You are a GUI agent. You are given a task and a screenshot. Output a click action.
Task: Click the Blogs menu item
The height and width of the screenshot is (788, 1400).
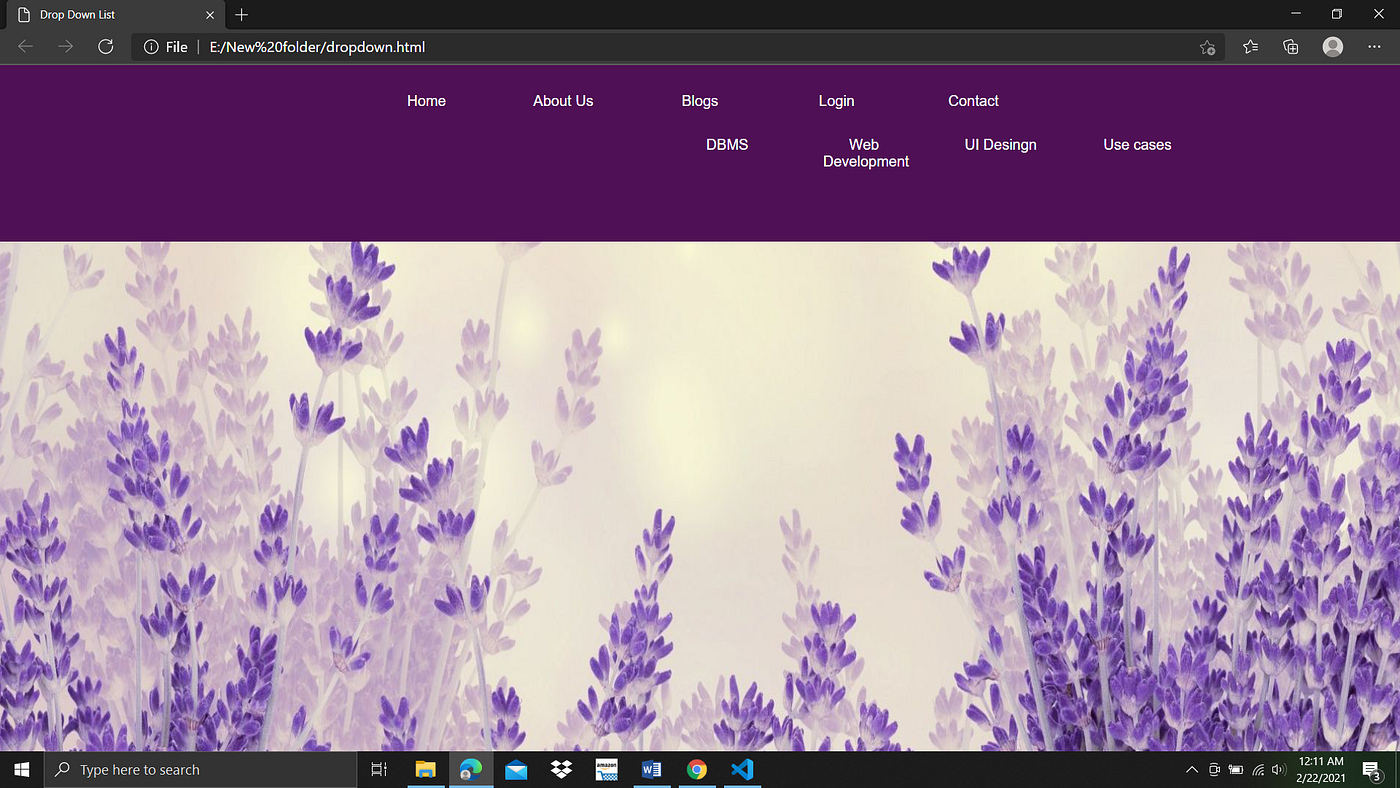(700, 101)
